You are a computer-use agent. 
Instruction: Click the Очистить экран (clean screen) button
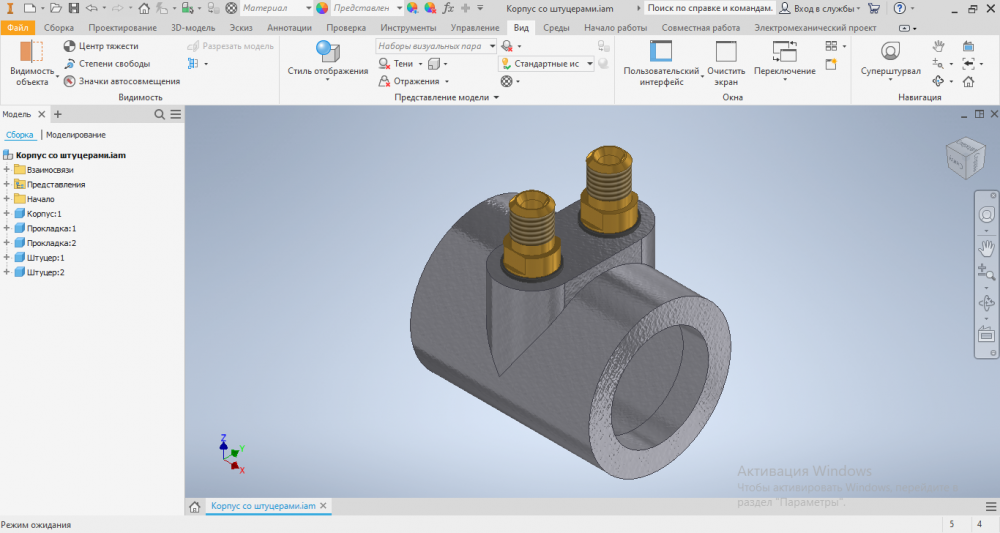[726, 52]
